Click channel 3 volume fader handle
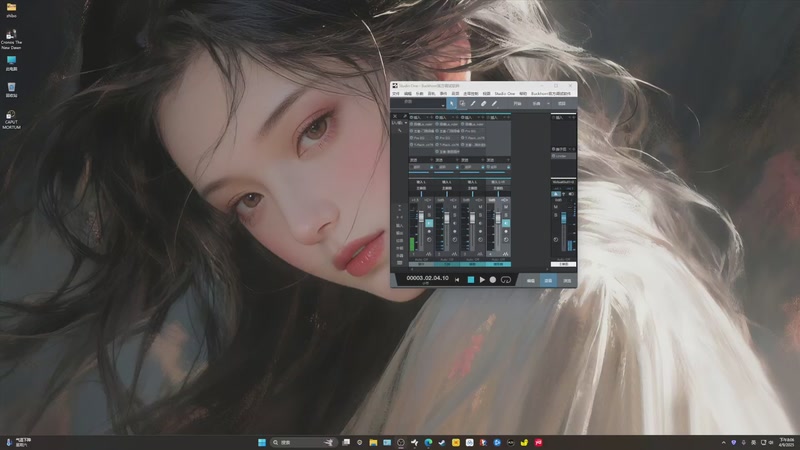The height and width of the screenshot is (450, 800). [x=472, y=218]
